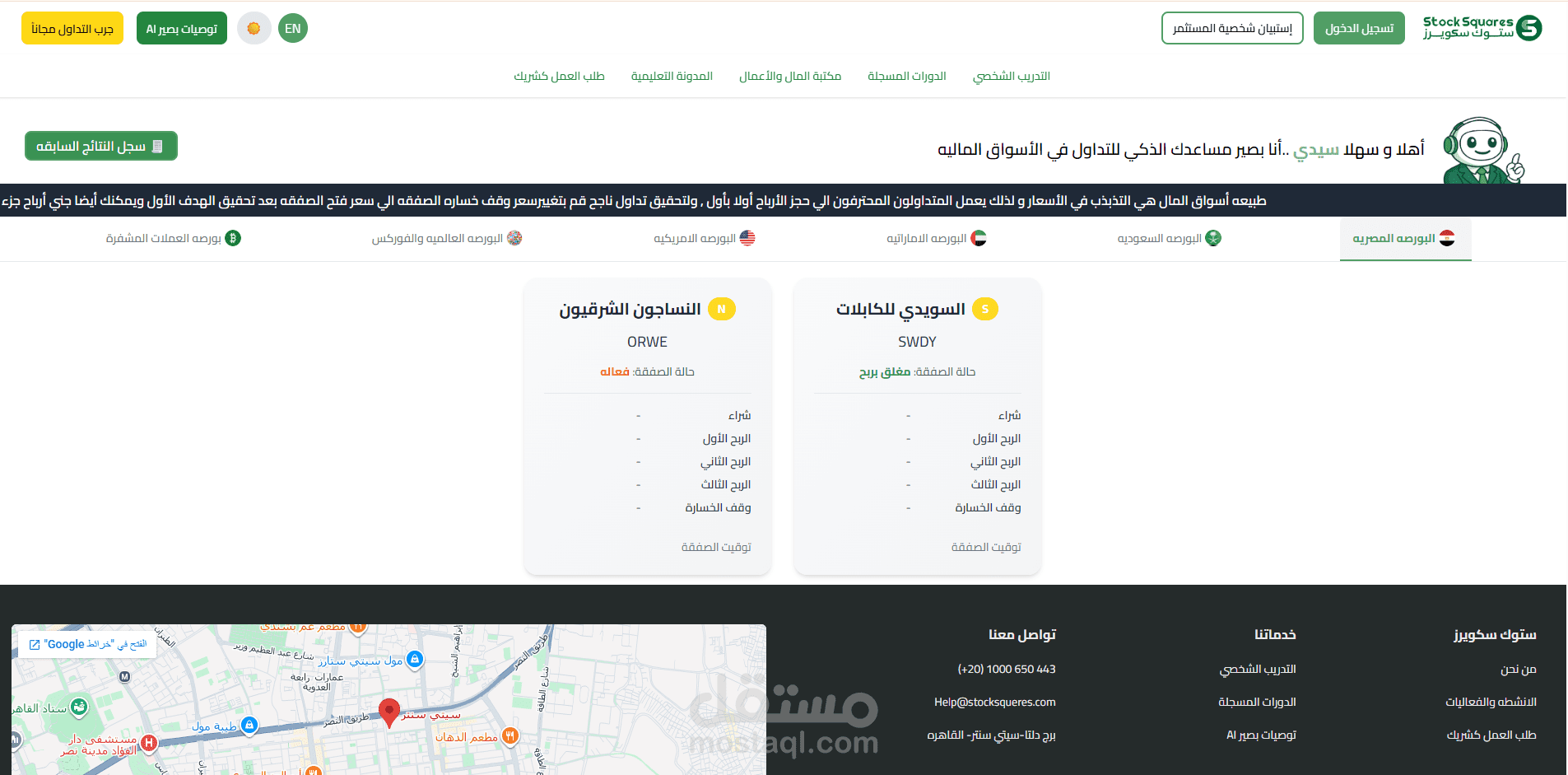Open مكتبة المال والأعمال menu item
Viewport: 1568px width, 775px height.
pyautogui.click(x=790, y=76)
